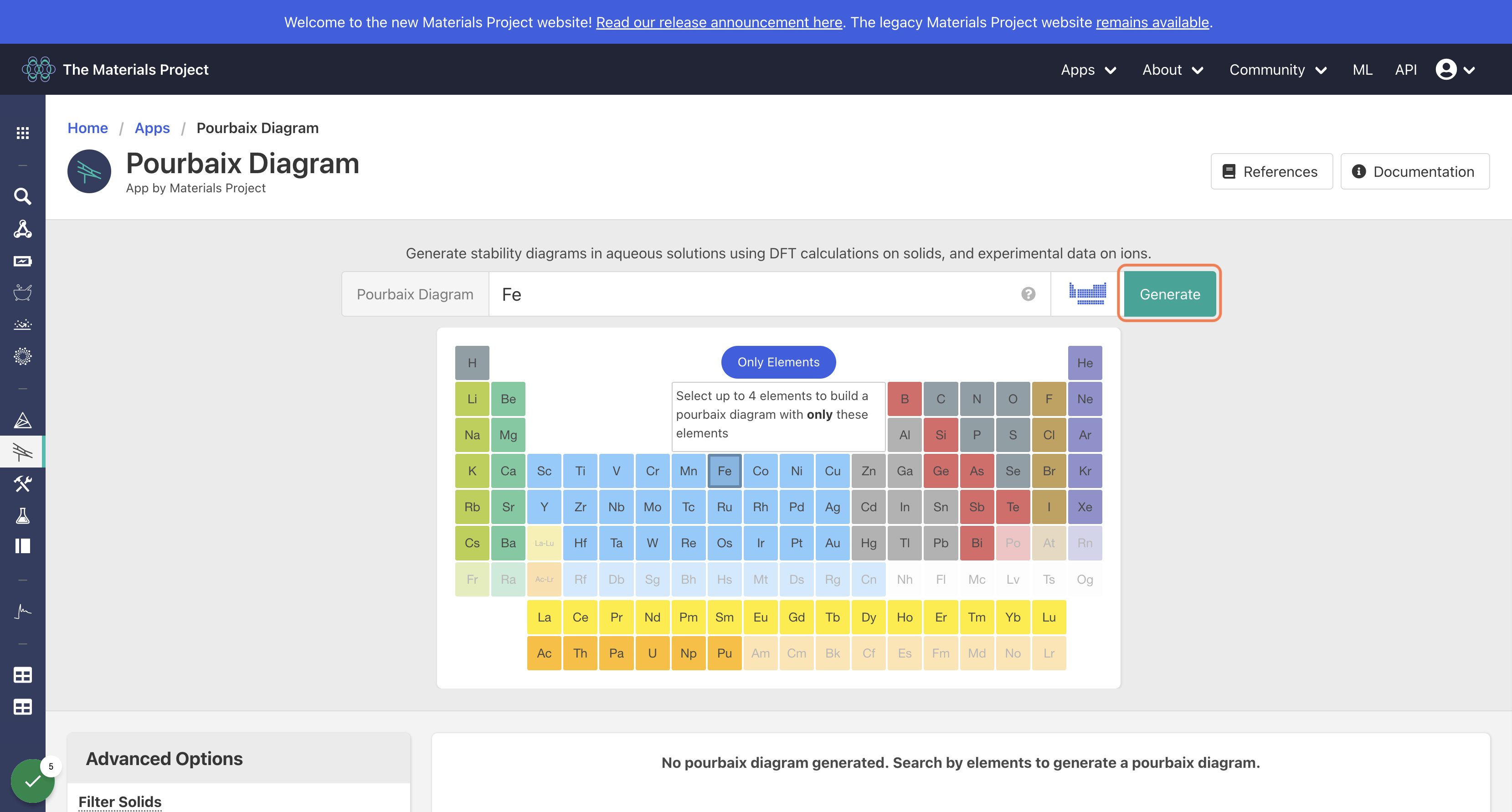The image size is (1512, 812).
Task: Open Materials Explorer search icon in sidebar
Action: tap(22, 196)
